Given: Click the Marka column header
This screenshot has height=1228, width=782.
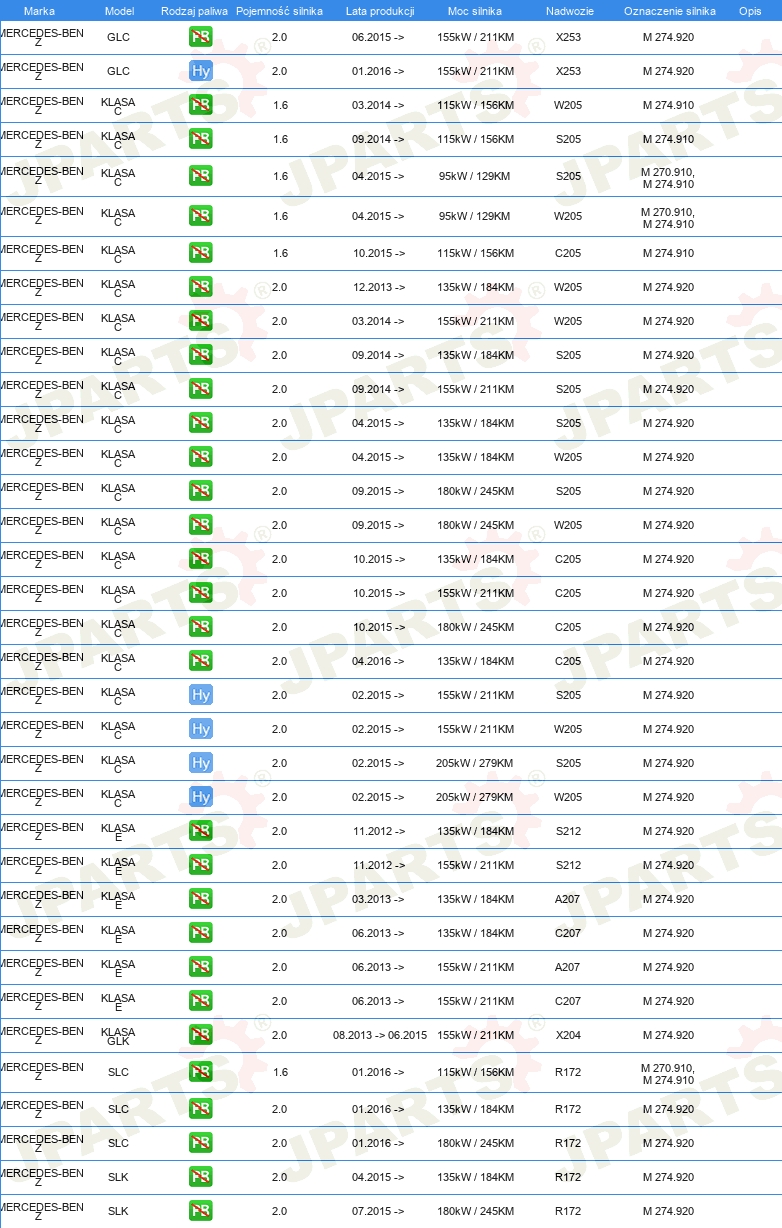Looking at the screenshot, I should 39,11.
